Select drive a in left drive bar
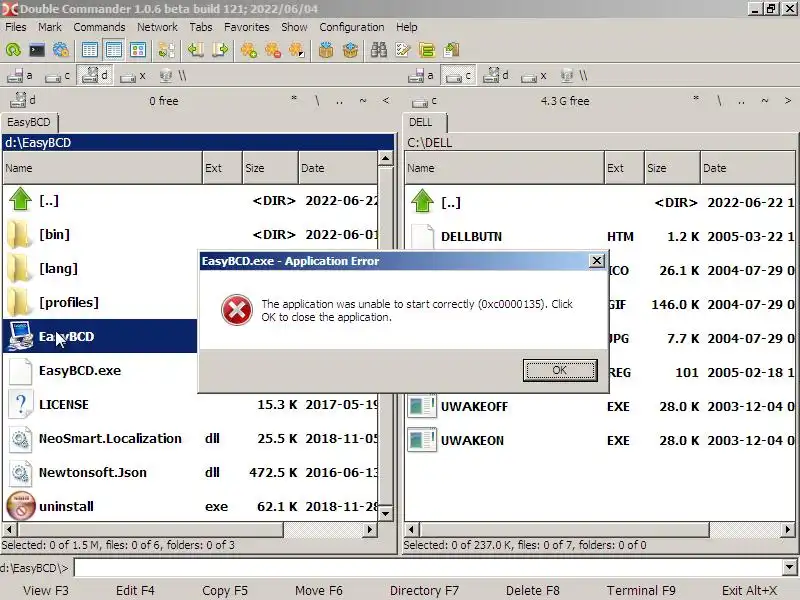 (x=20, y=76)
